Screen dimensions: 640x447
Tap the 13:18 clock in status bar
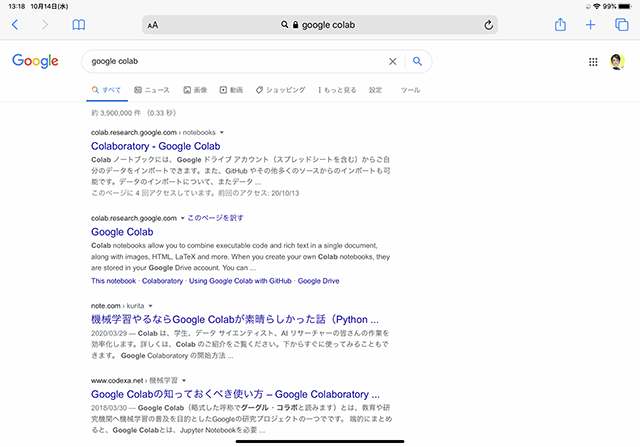[x=17, y=6]
